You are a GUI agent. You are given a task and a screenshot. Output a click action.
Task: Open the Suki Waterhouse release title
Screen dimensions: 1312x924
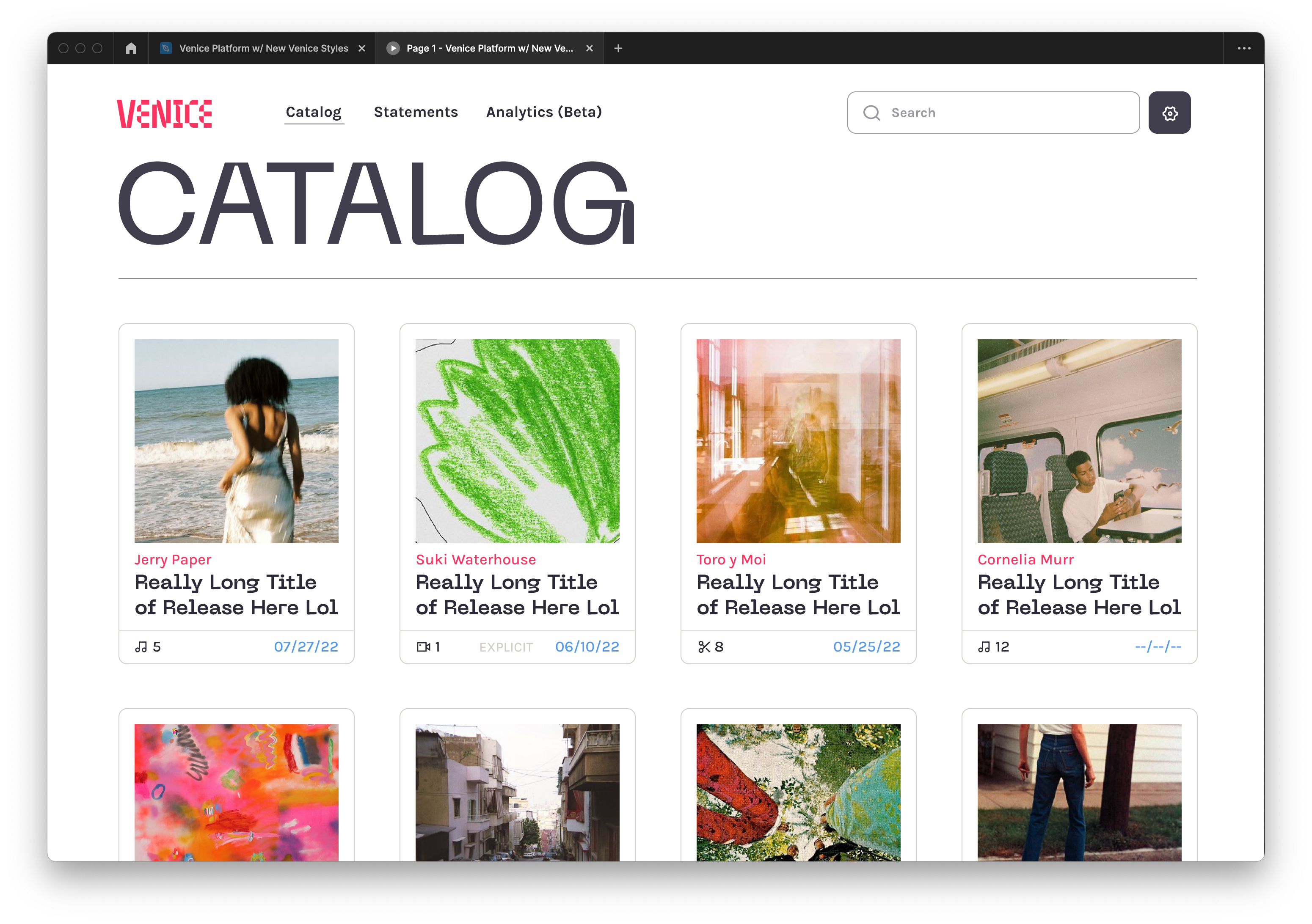click(517, 594)
